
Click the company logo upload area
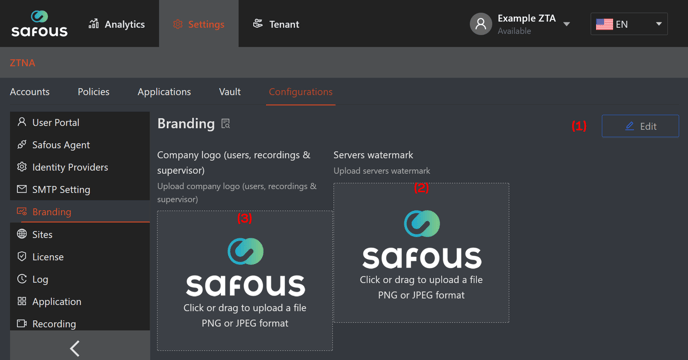click(x=245, y=281)
